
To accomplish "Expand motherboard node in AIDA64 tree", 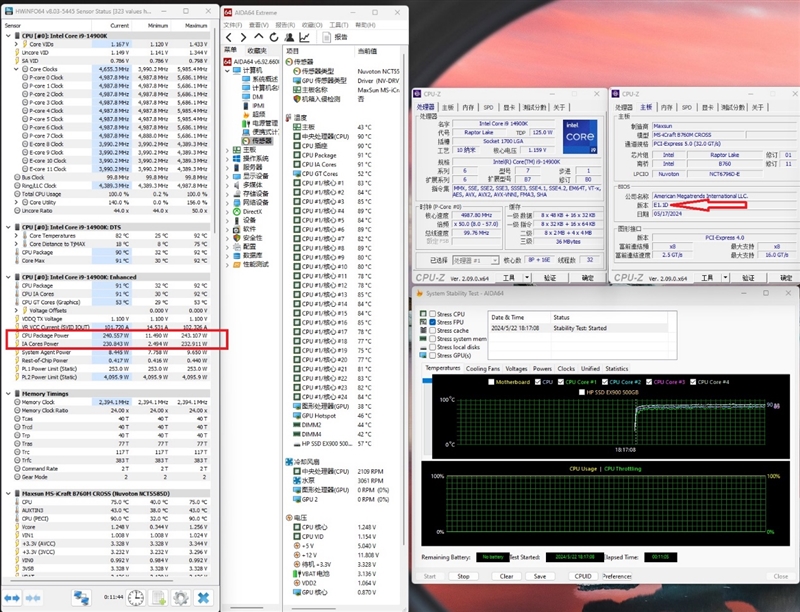I will pyautogui.click(x=228, y=149).
